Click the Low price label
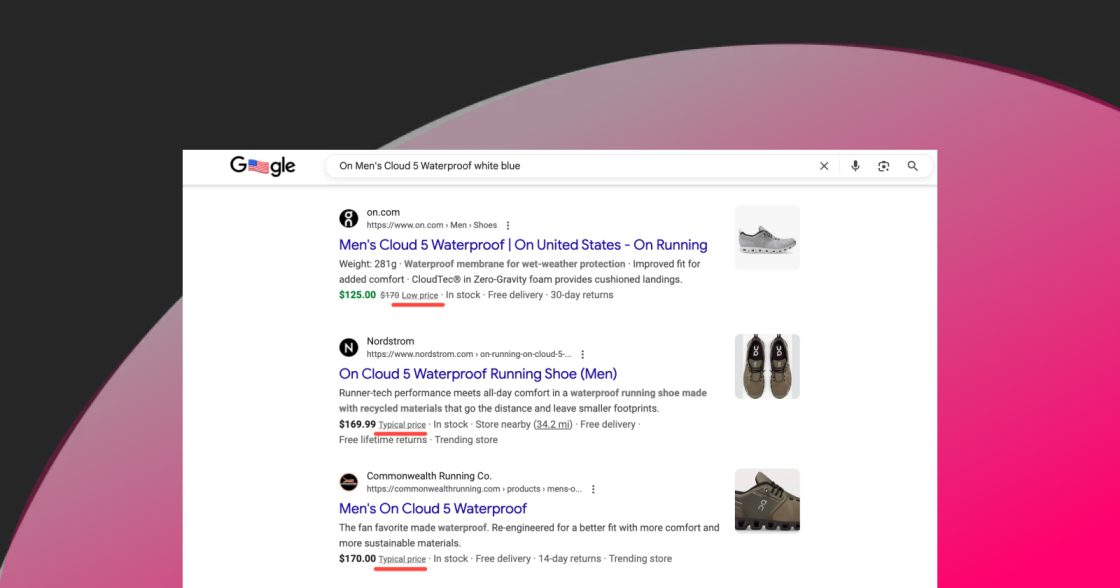This screenshot has height=588, width=1120. tap(420, 296)
